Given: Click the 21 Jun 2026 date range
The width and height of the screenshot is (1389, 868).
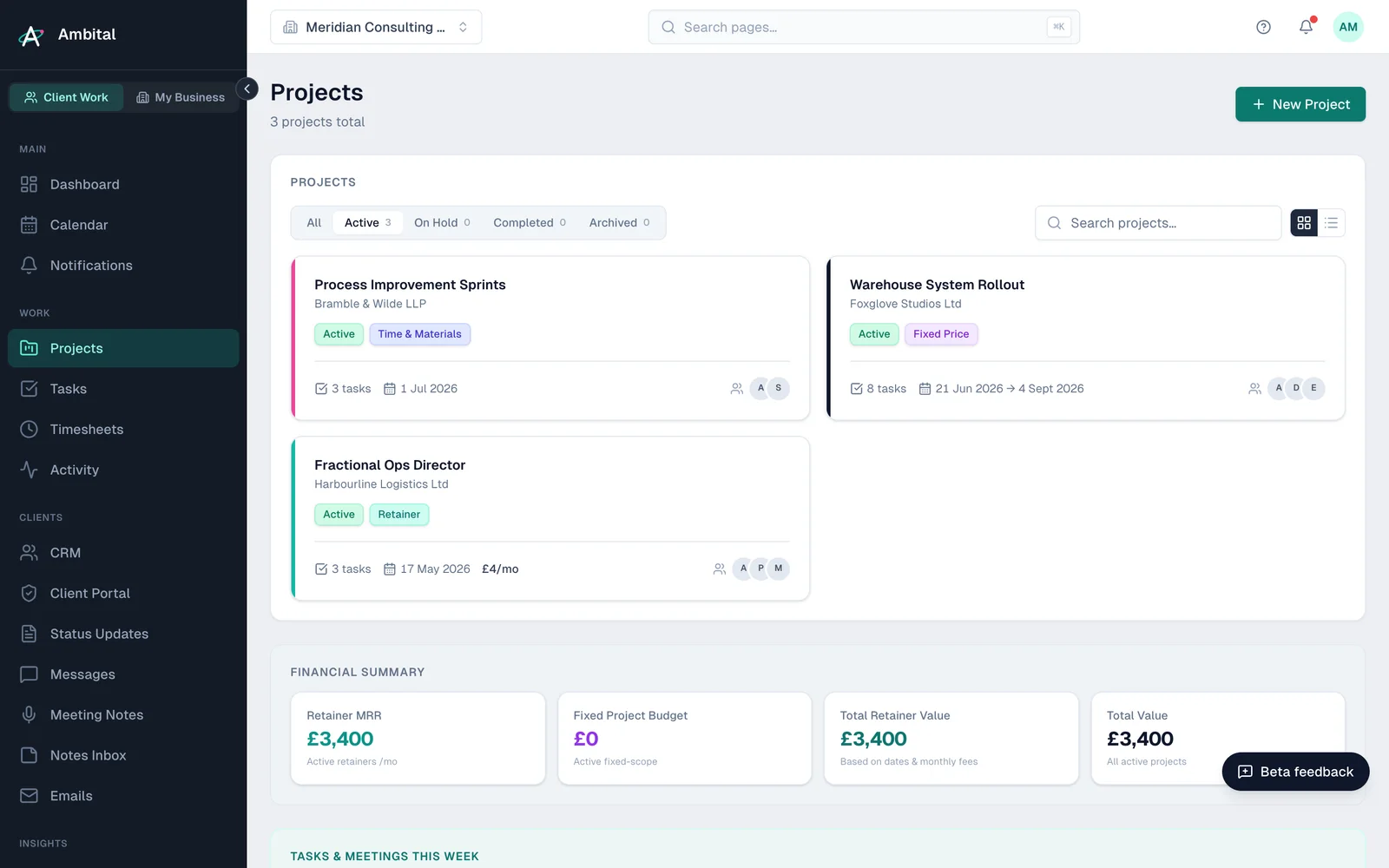Looking at the screenshot, I should point(1001,389).
